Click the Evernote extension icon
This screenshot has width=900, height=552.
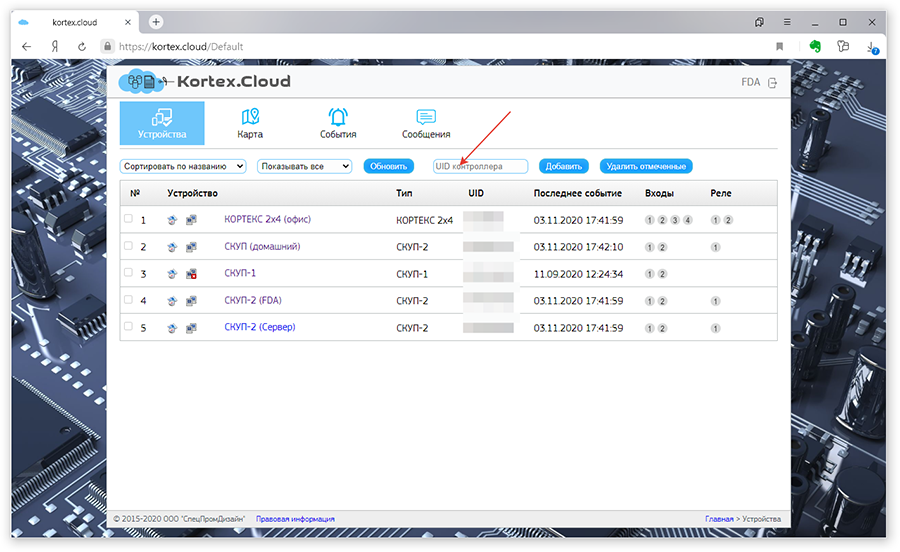coord(814,46)
